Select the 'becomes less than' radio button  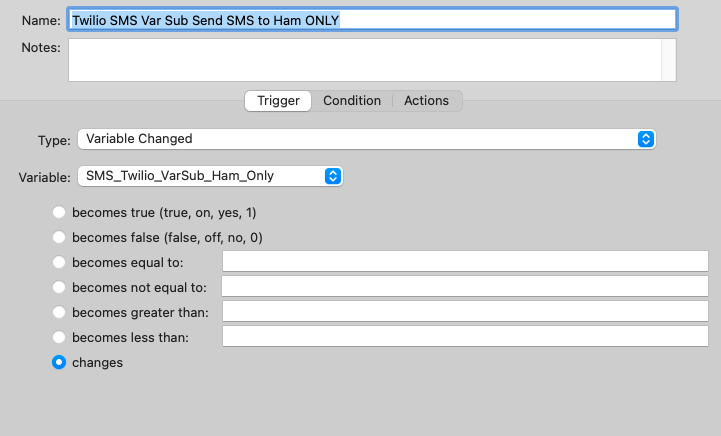click(x=59, y=337)
